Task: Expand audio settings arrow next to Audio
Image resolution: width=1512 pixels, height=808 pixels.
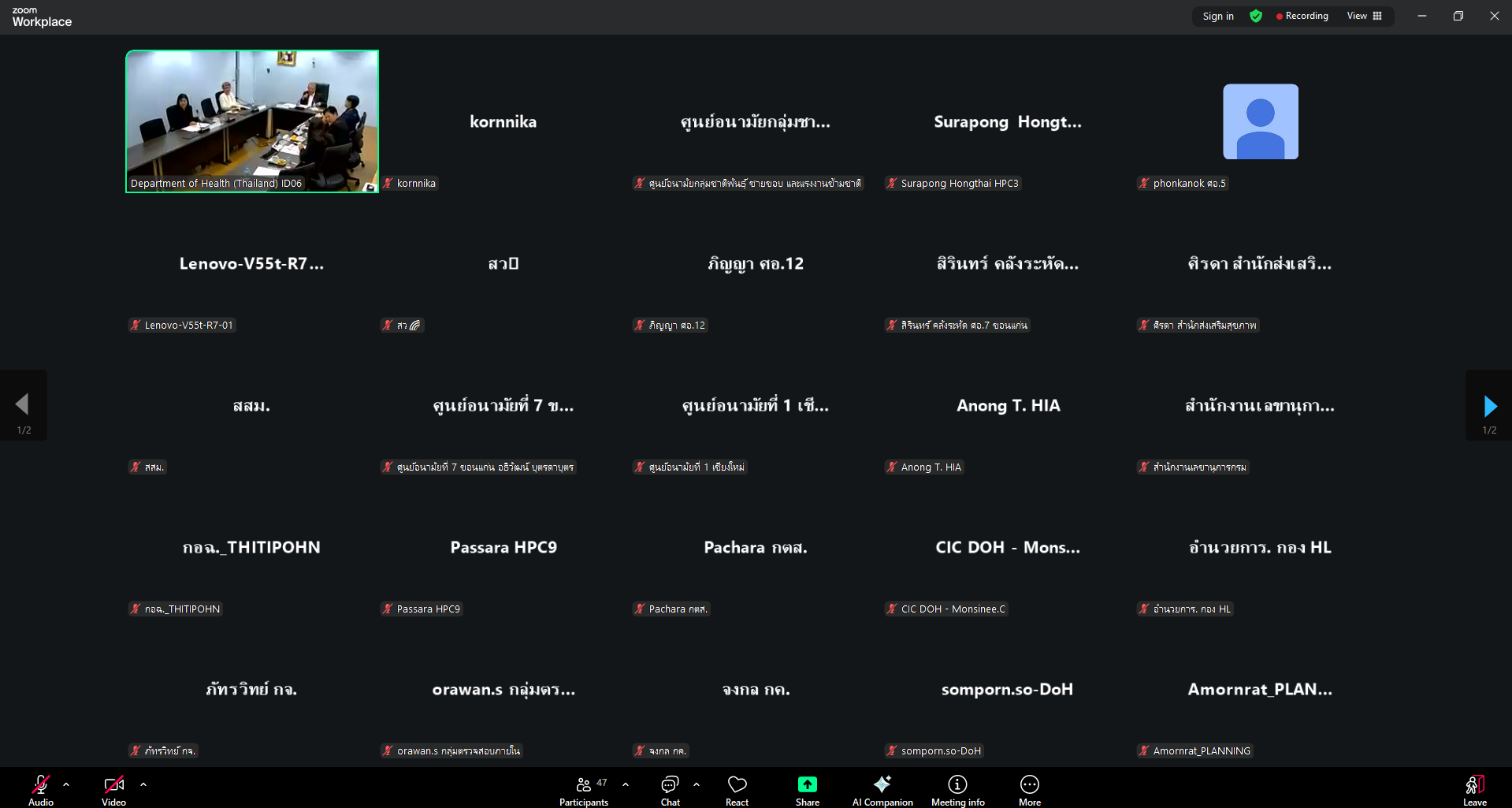Action: click(66, 784)
